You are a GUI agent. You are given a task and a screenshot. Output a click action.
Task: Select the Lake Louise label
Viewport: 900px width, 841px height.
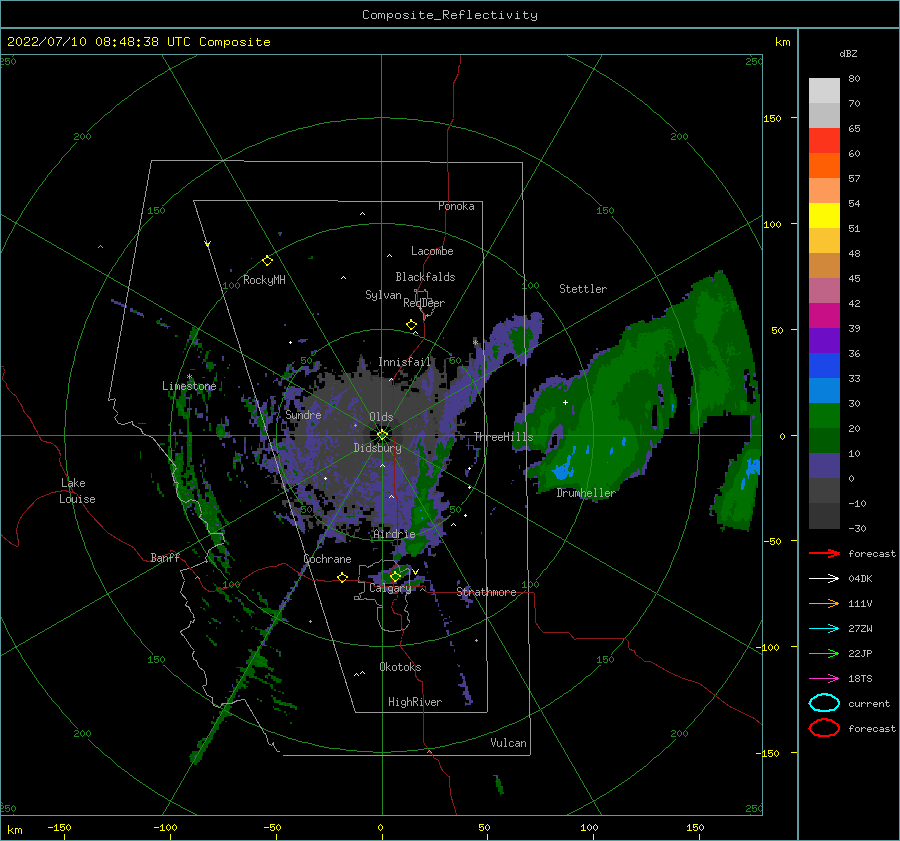click(x=77, y=491)
